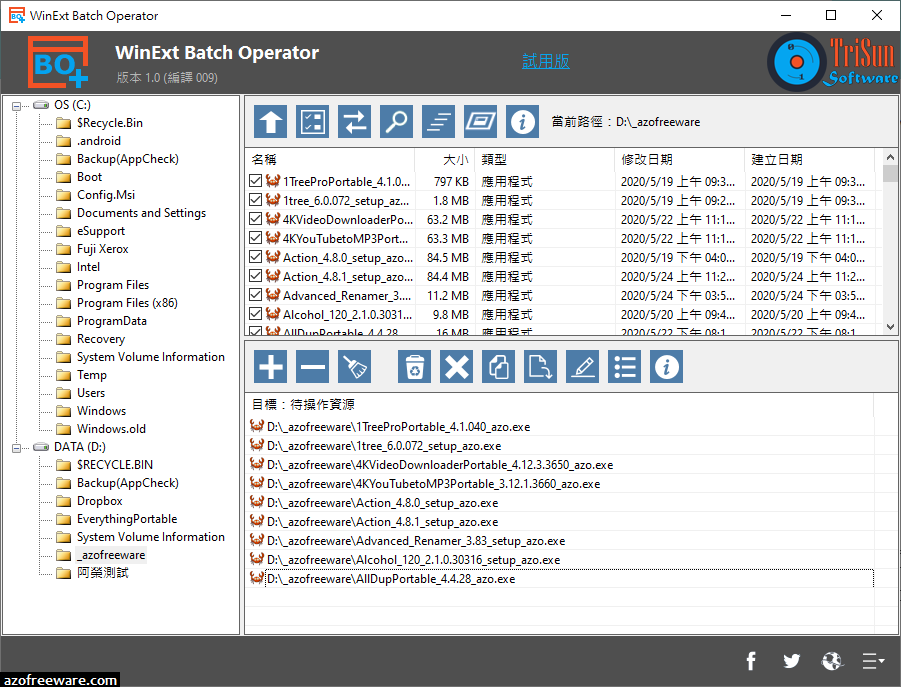The height and width of the screenshot is (687, 901).
Task: Collapse the DATA (D:) drive tree
Action: click(x=14, y=446)
